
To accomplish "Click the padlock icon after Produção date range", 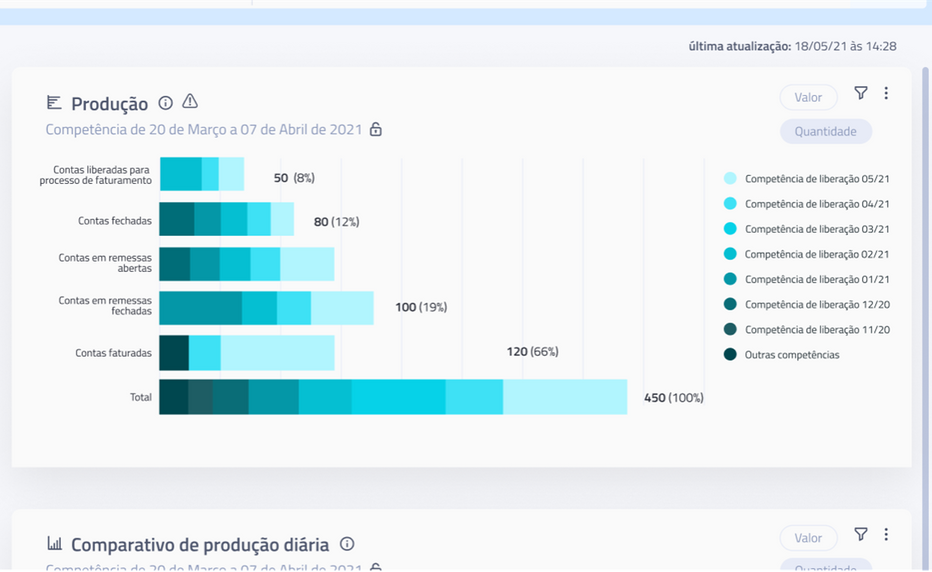I will [x=376, y=130].
